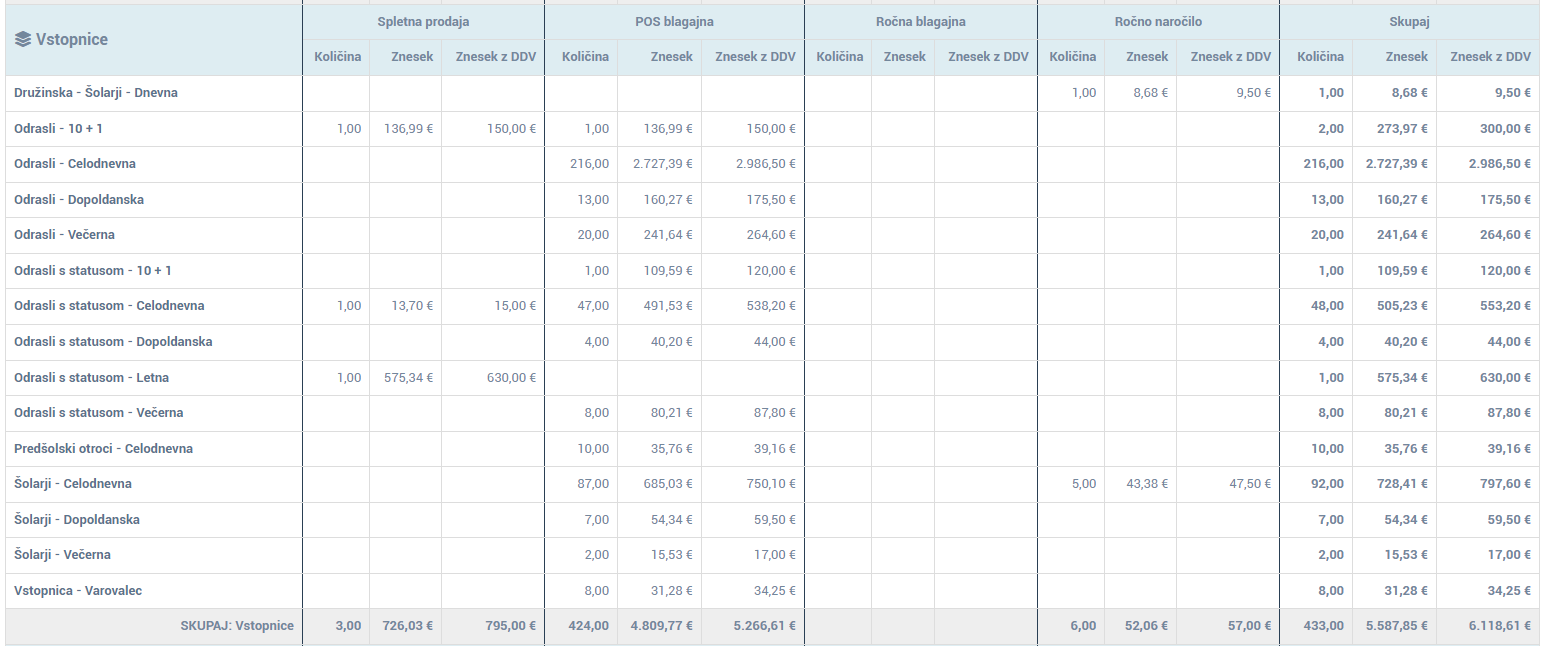The image size is (1550, 646).
Task: Click the Vstopnica - Varovalec row label
Action: (78, 591)
